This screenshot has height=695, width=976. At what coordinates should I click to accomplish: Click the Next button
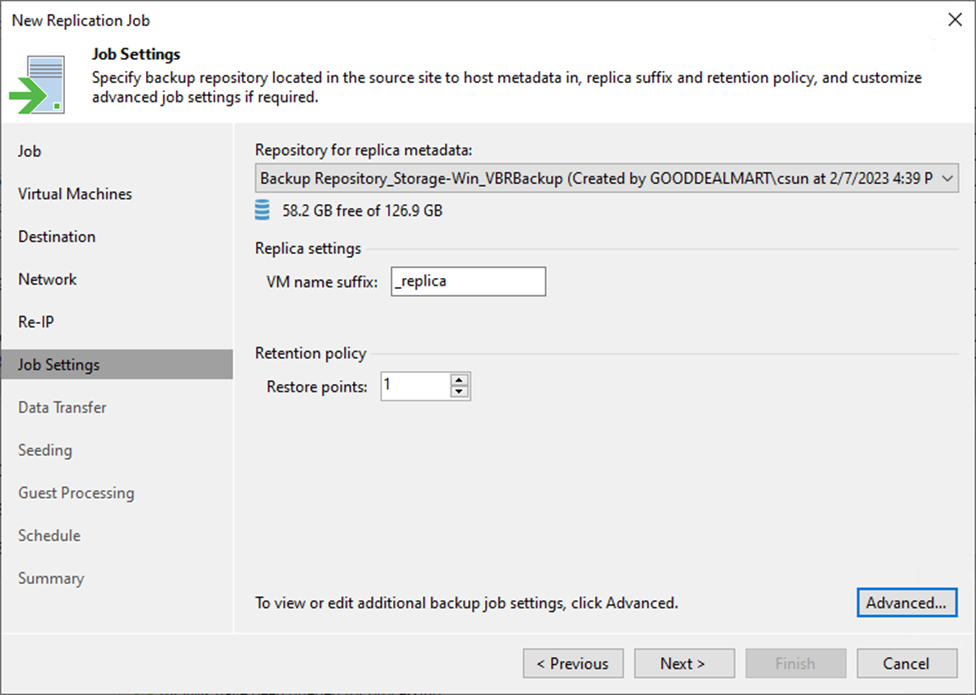tap(684, 663)
